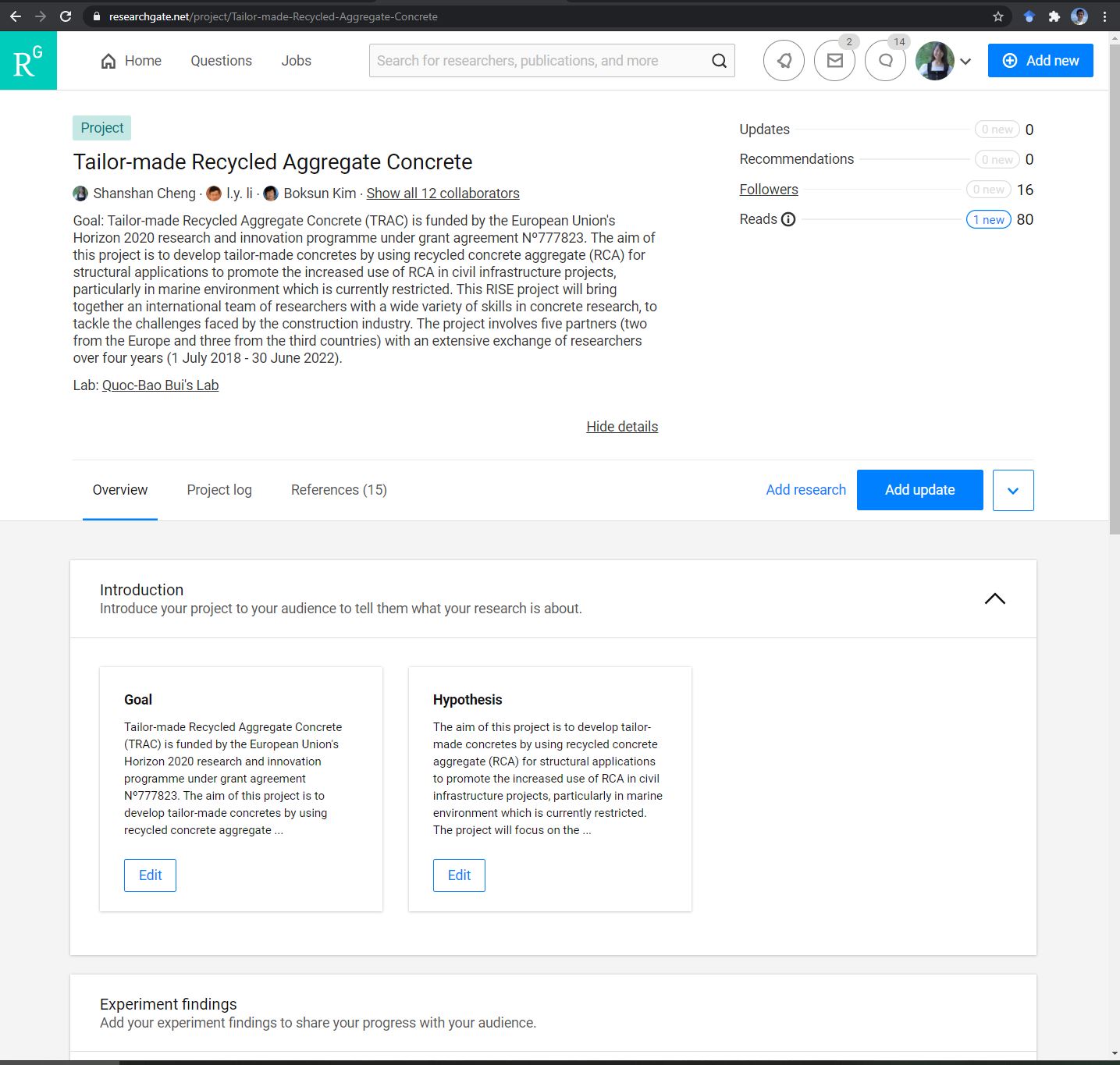Show all 12 collaborators
This screenshot has height=1065, width=1120.
pos(443,193)
